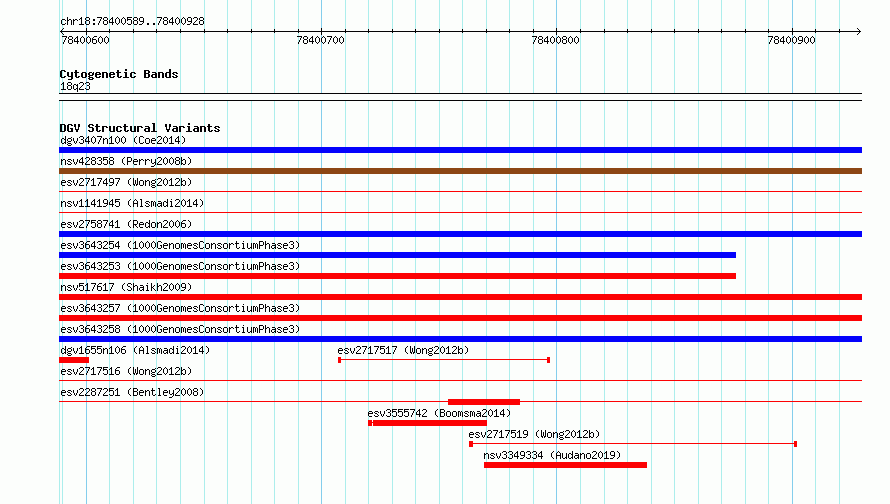Viewport: 890px width, 504px height.
Task: Click the blue bar of esv2758741
Action: (460, 234)
